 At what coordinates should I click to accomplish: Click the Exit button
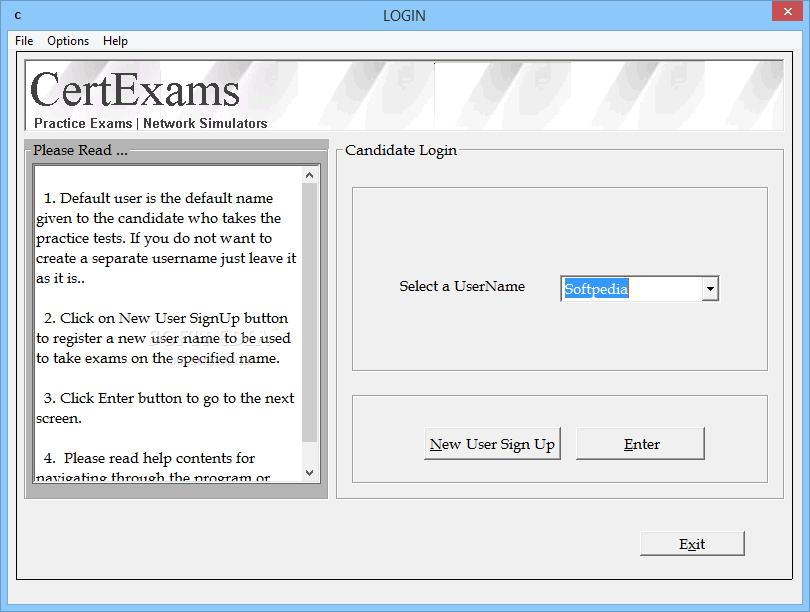point(692,544)
